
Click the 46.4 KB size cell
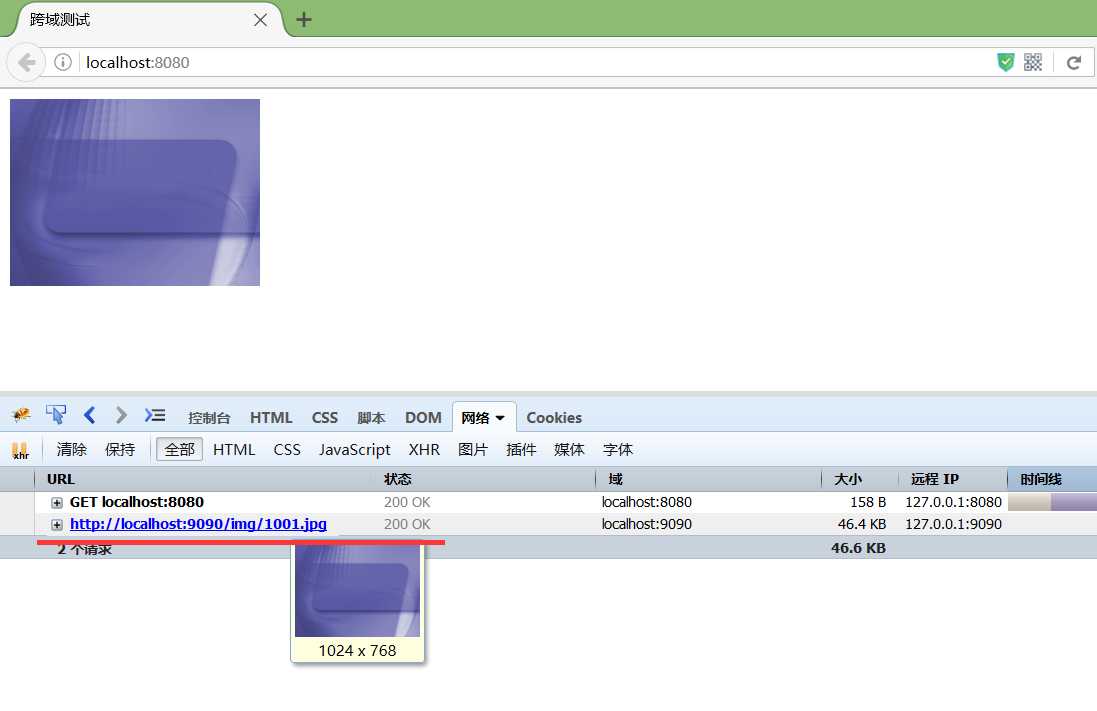point(862,524)
